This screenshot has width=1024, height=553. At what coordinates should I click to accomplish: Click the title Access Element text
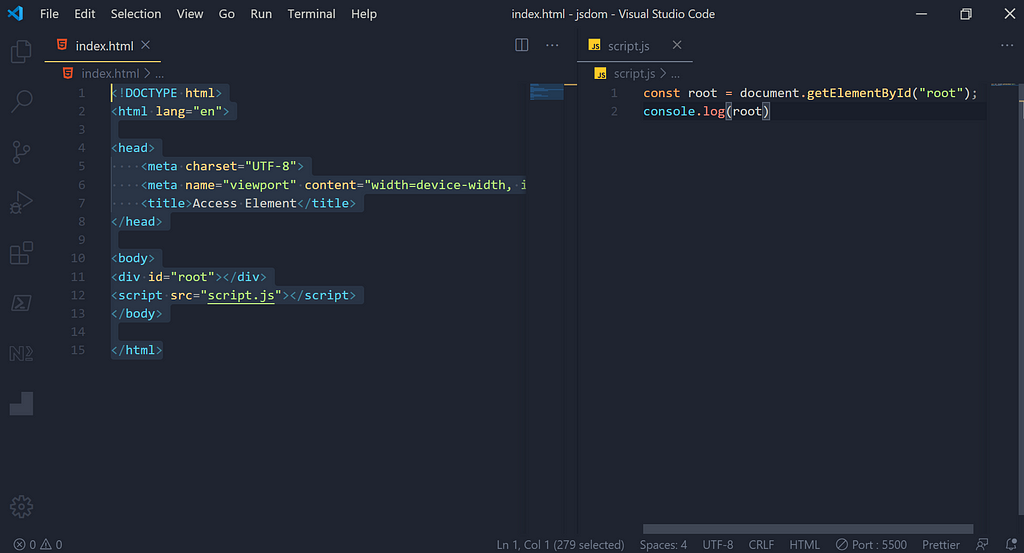(244, 203)
